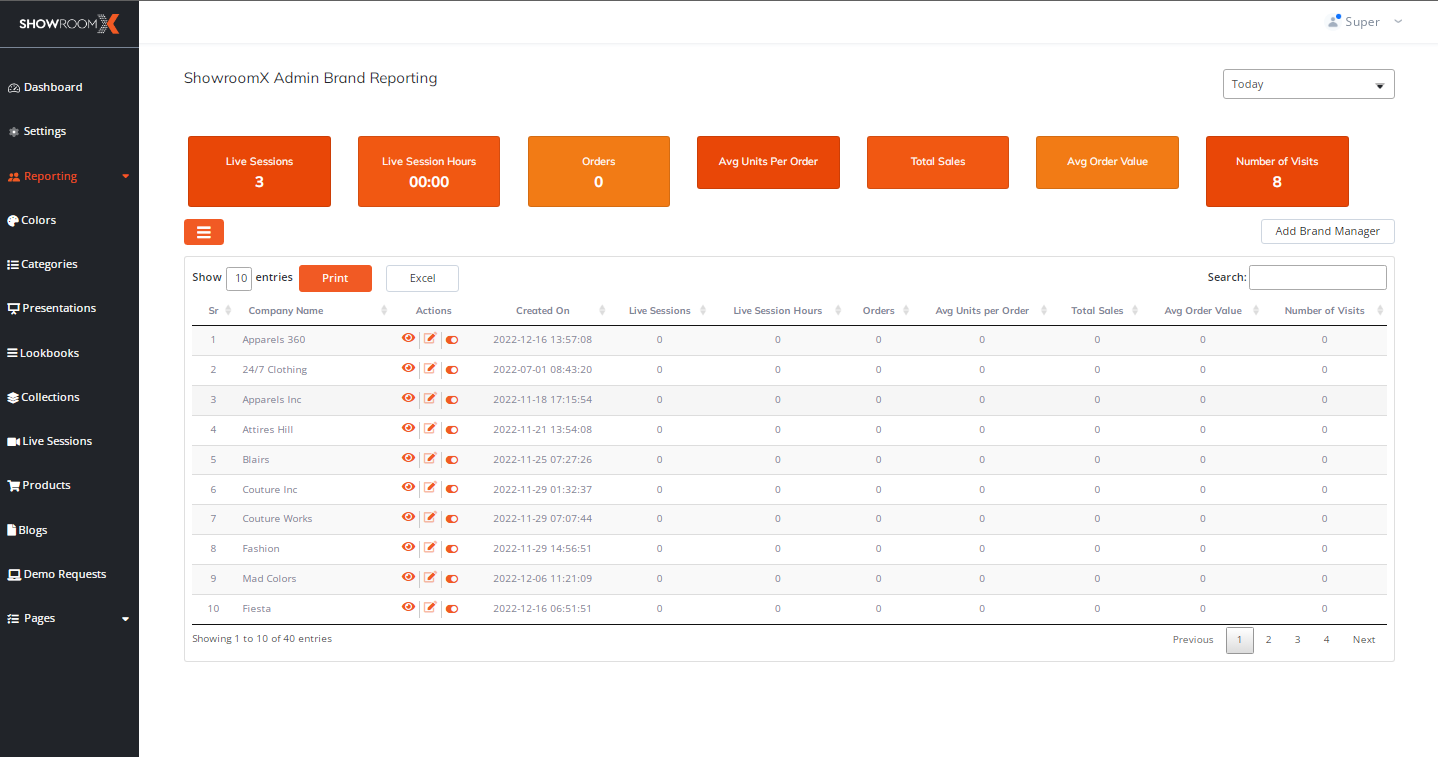Click the orange hamburger menu button
The width and height of the screenshot is (1438, 757).
coord(204,232)
